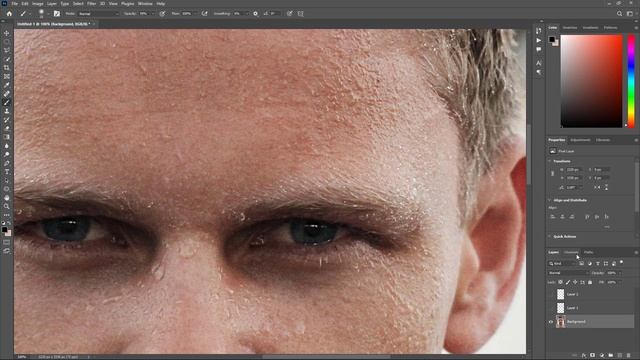Open the Smoothing value dropdown
The height and width of the screenshot is (360, 640).
(x=247, y=13)
